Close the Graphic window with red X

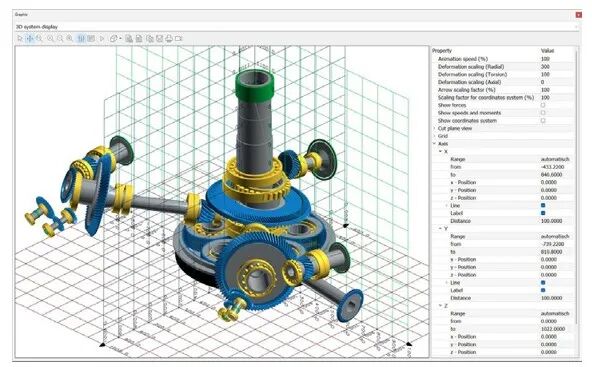[x=578, y=15]
